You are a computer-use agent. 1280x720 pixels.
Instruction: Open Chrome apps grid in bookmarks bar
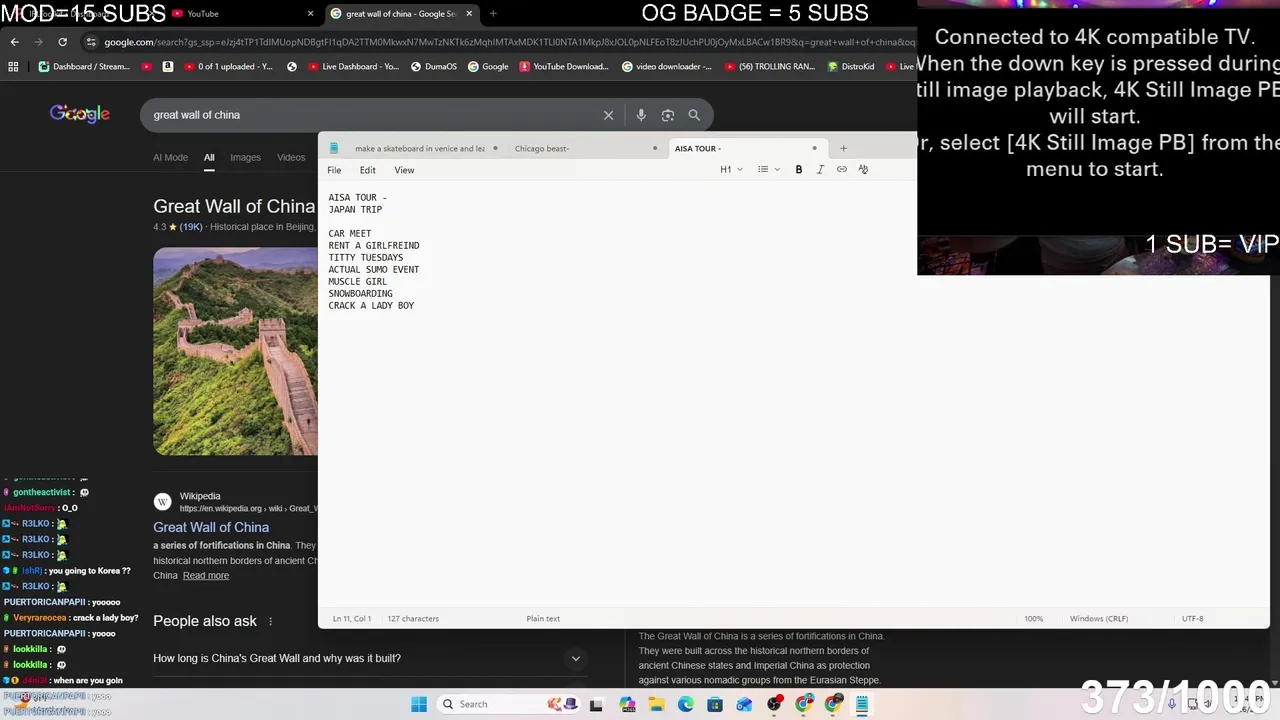(x=13, y=67)
